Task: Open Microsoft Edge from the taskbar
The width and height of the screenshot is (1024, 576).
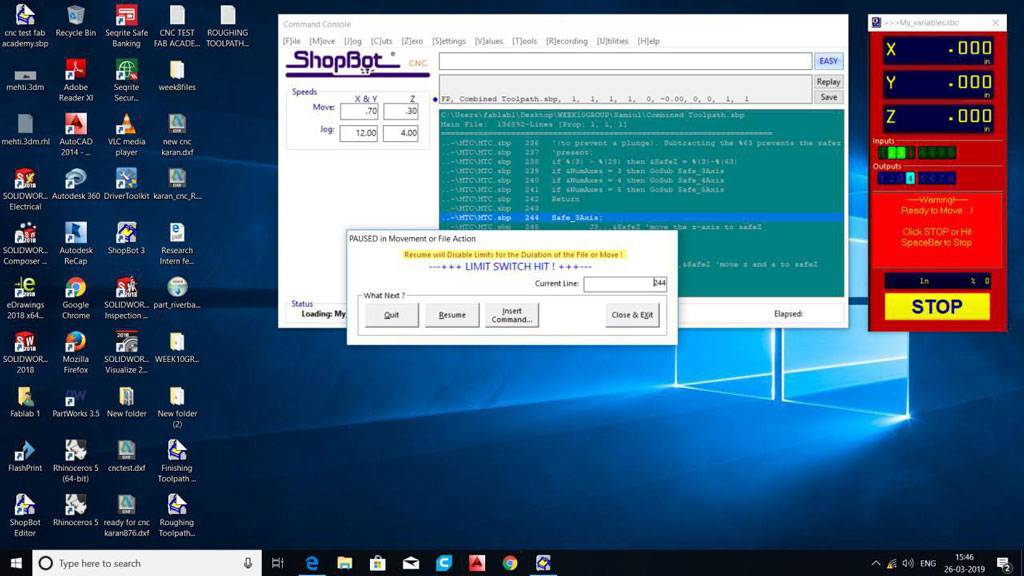Action: pyautogui.click(x=312, y=563)
